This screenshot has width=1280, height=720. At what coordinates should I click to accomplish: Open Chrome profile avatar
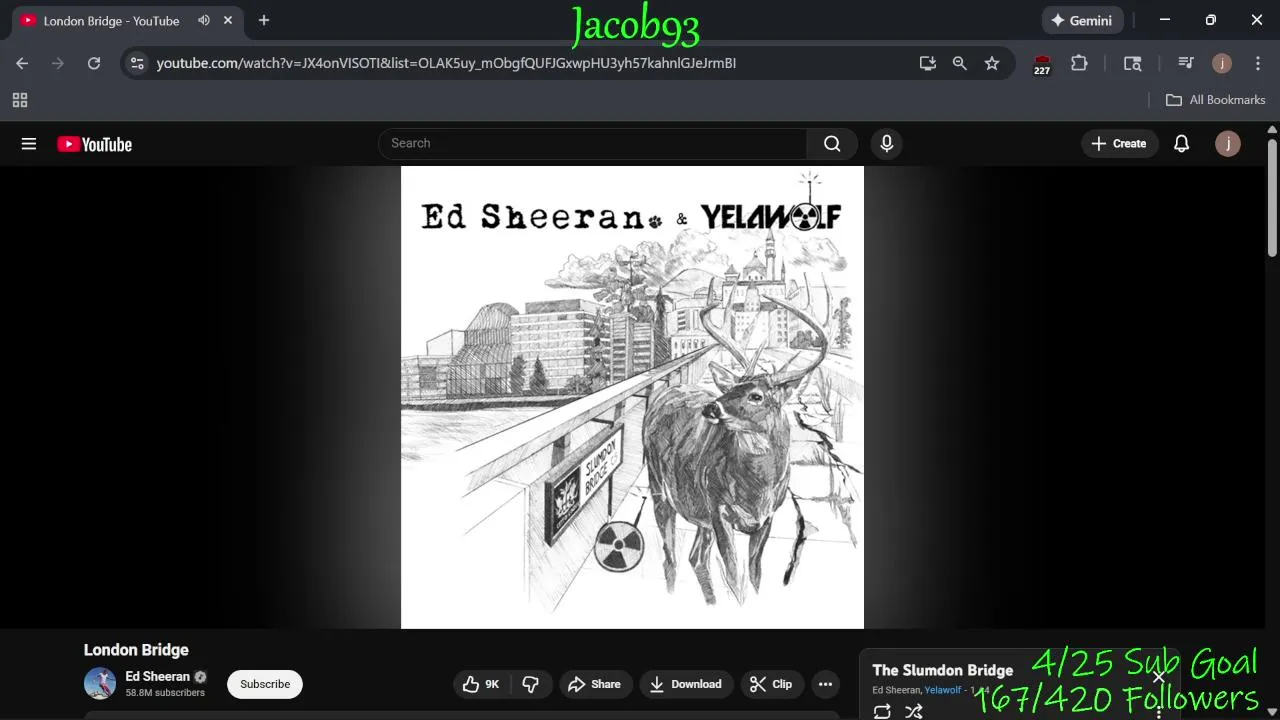(1222, 63)
